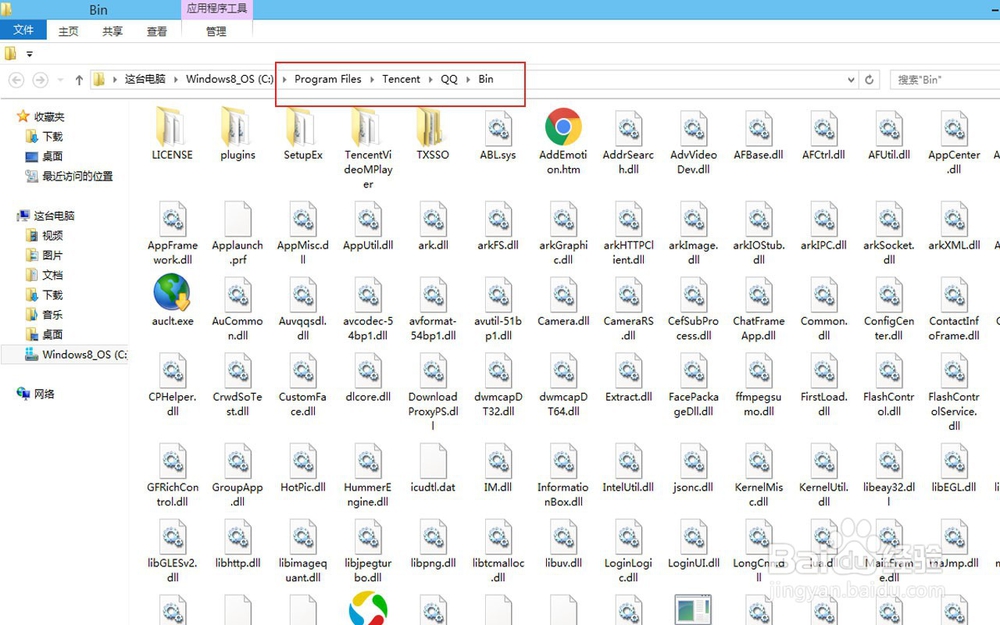Open 音乐 in navigation pane
1000x625 pixels.
[52, 314]
